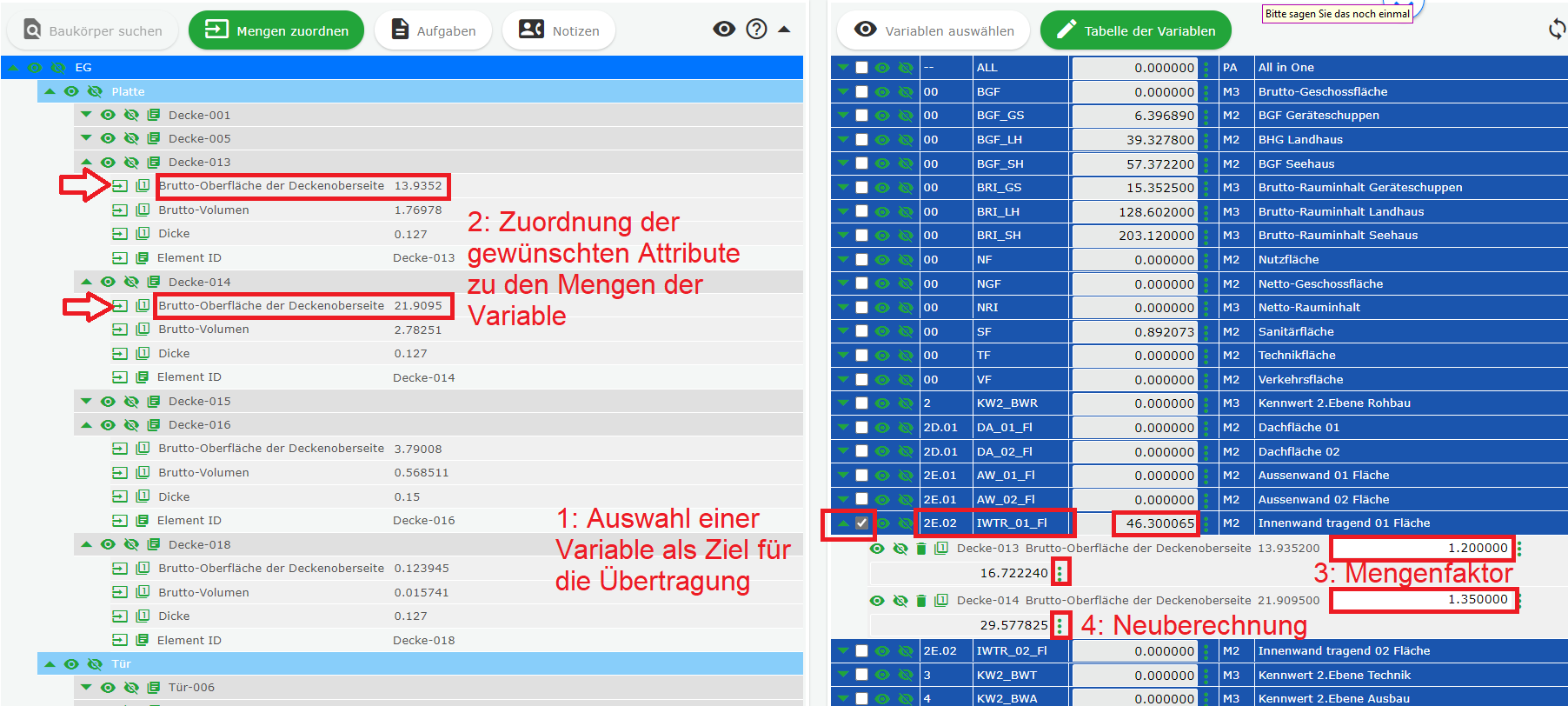Image resolution: width=1568 pixels, height=706 pixels.
Task: Click the help question mark icon
Action: click(x=757, y=30)
